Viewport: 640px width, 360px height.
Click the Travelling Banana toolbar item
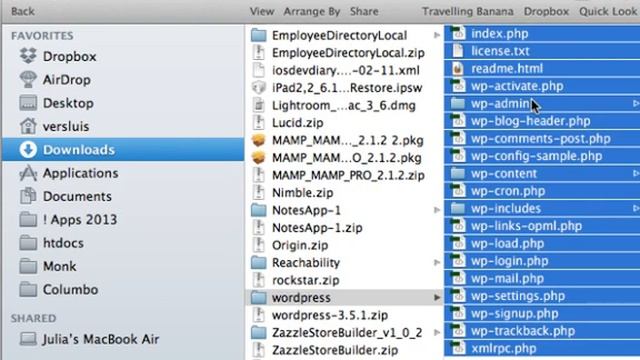coord(468,11)
